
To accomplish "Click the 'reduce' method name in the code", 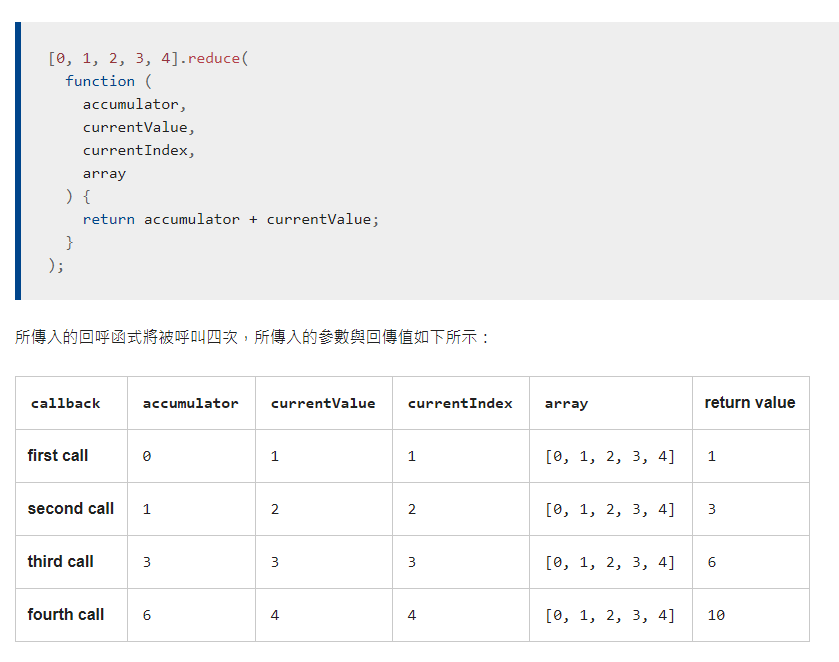I will click(213, 58).
